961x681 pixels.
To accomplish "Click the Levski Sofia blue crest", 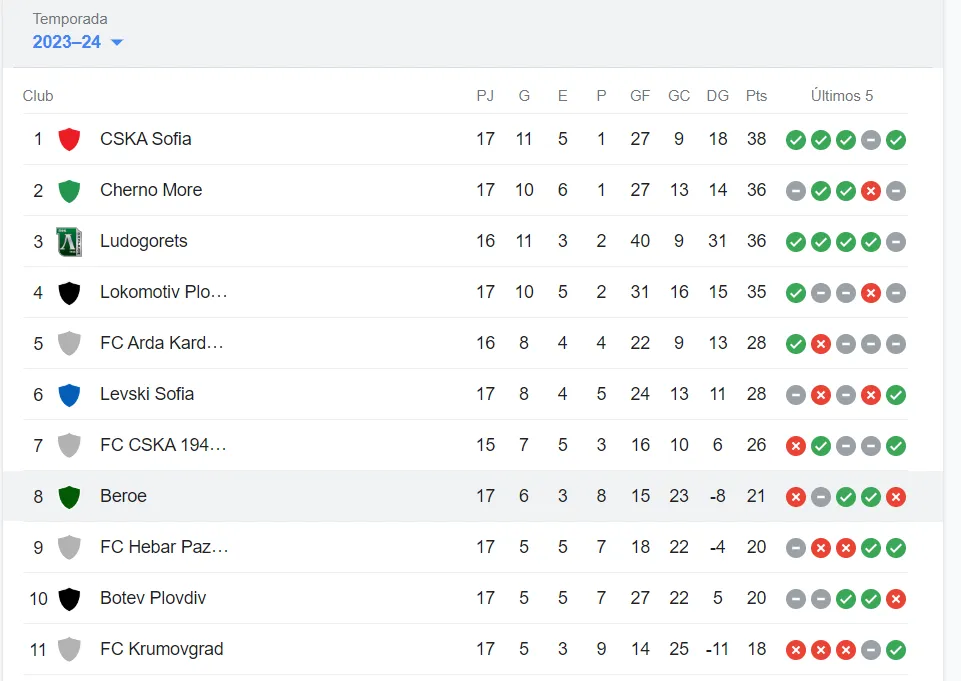I will (x=69, y=394).
